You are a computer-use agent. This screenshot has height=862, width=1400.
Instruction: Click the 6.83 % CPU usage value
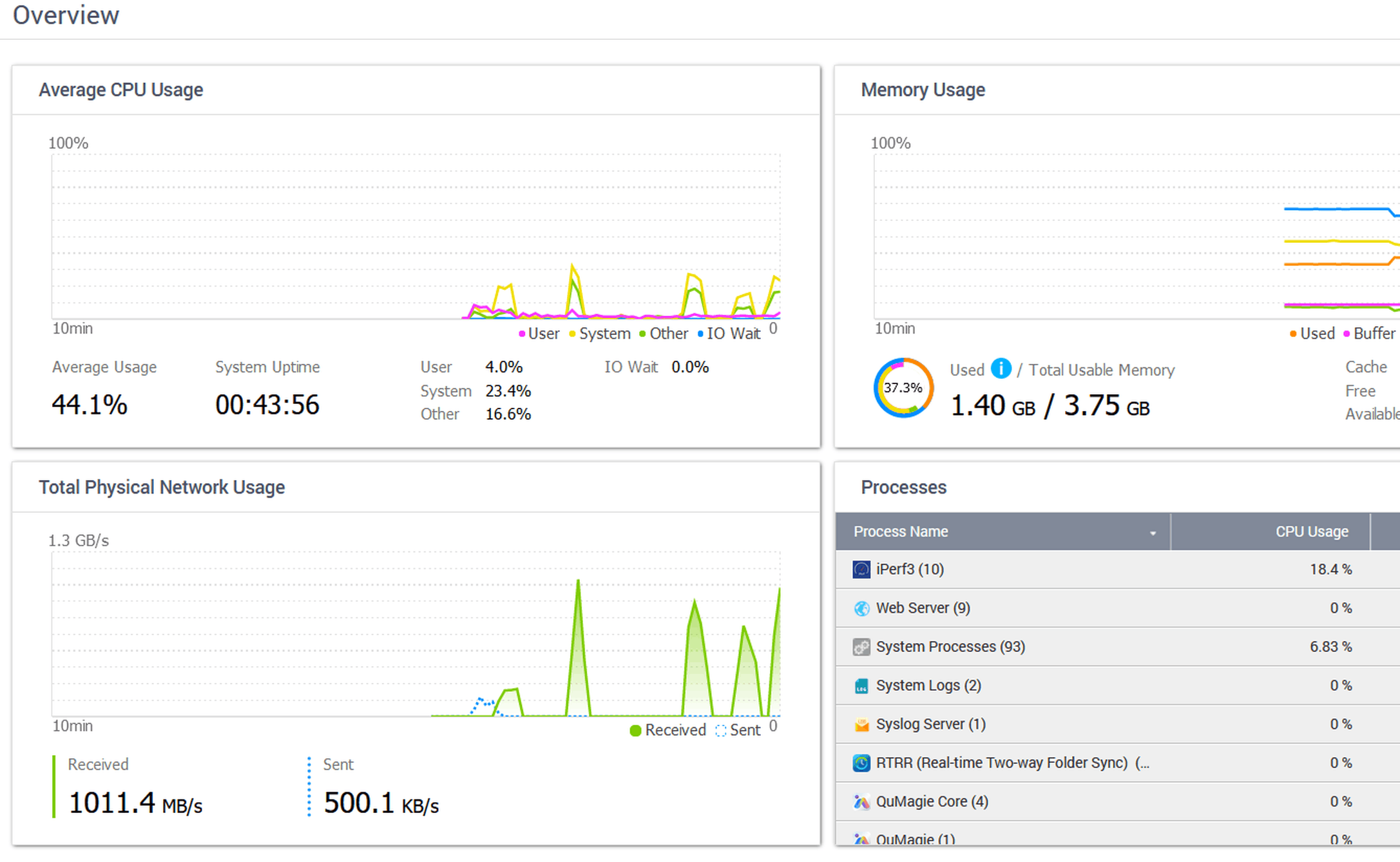pyautogui.click(x=1330, y=647)
